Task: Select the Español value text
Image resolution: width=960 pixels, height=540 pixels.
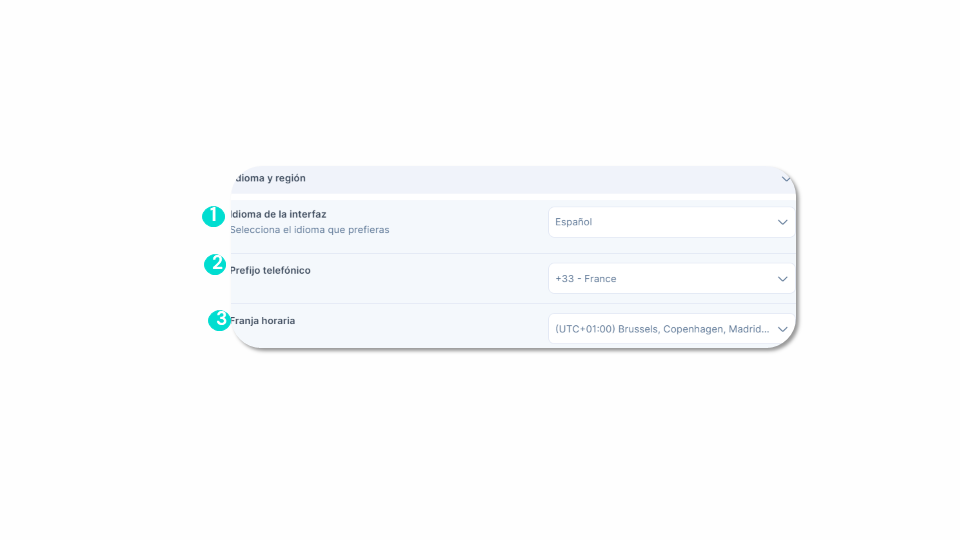Action: point(574,222)
